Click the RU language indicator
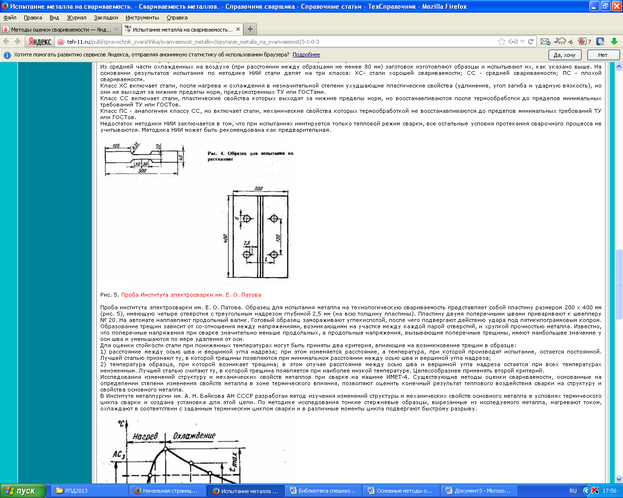This screenshot has height=498, width=623. (x=573, y=491)
